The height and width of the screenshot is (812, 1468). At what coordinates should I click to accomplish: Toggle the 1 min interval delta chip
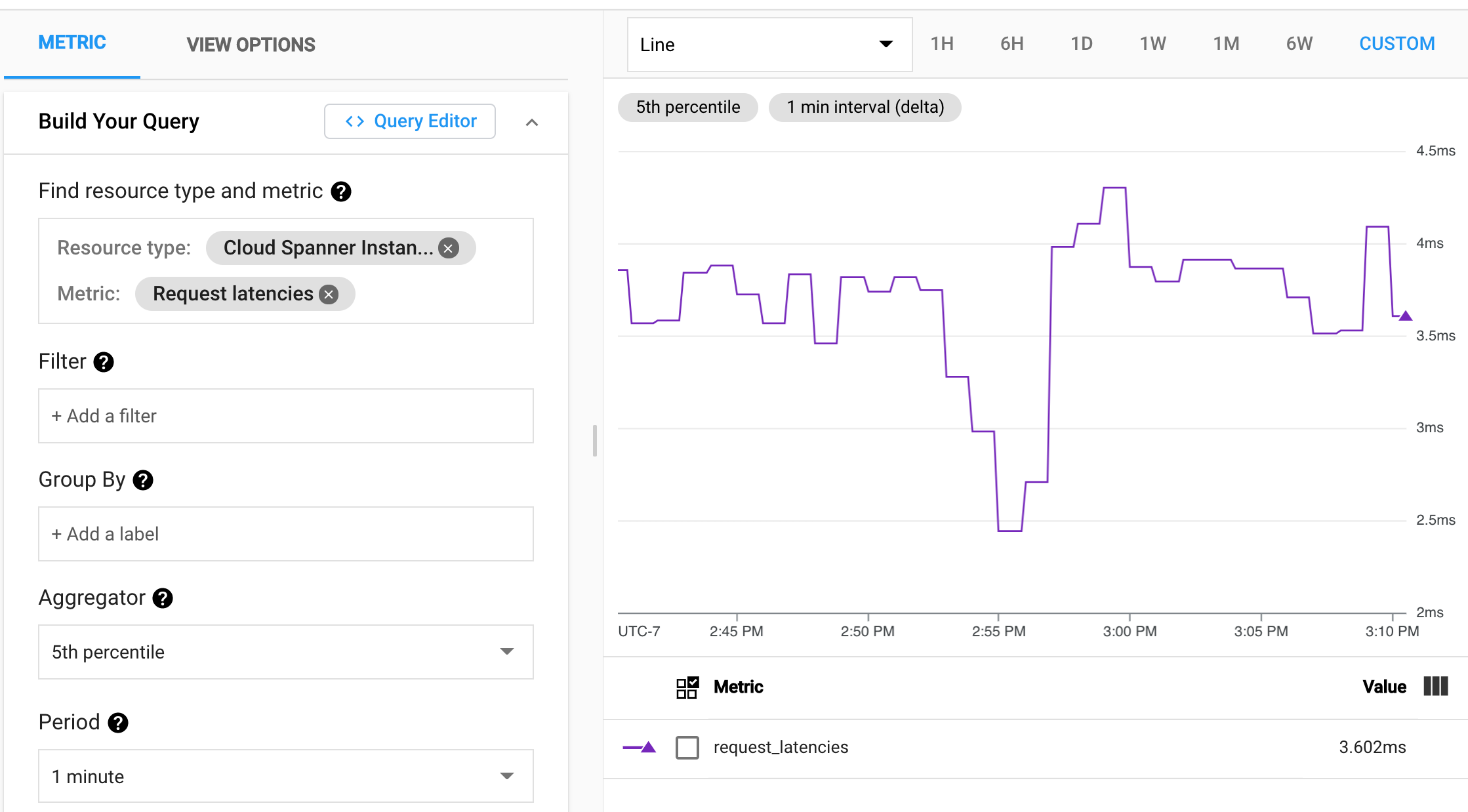point(862,107)
